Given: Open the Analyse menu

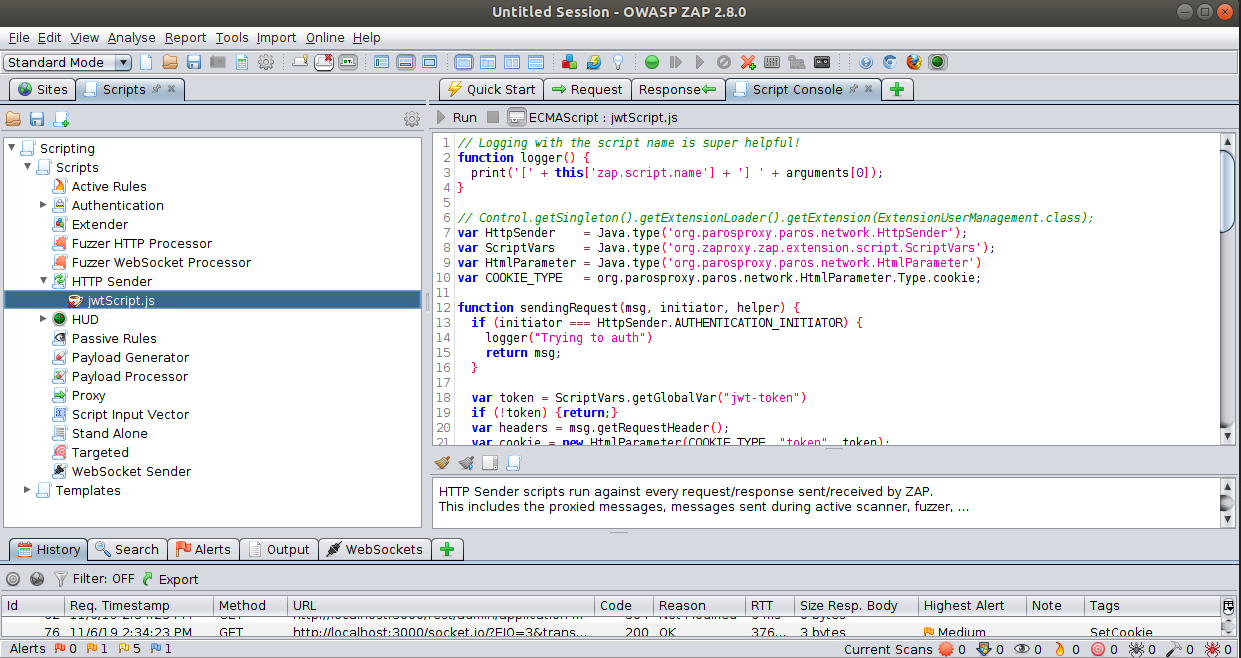Looking at the screenshot, I should (131, 37).
